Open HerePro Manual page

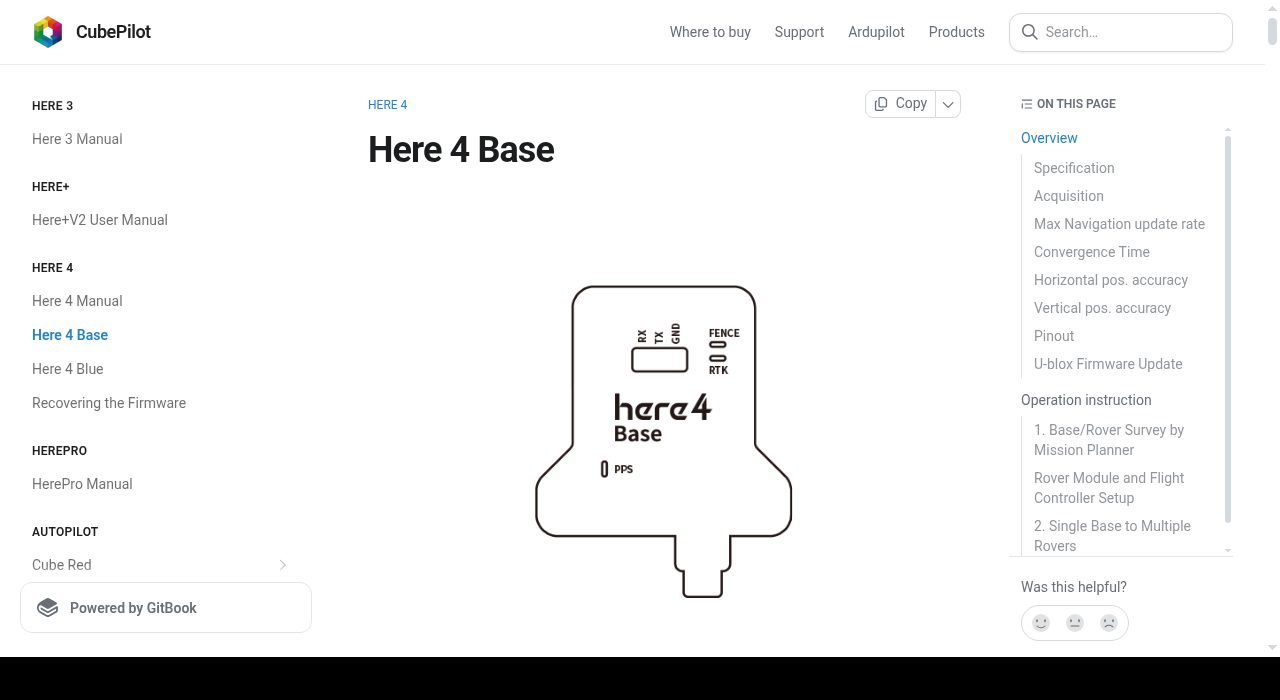(82, 484)
